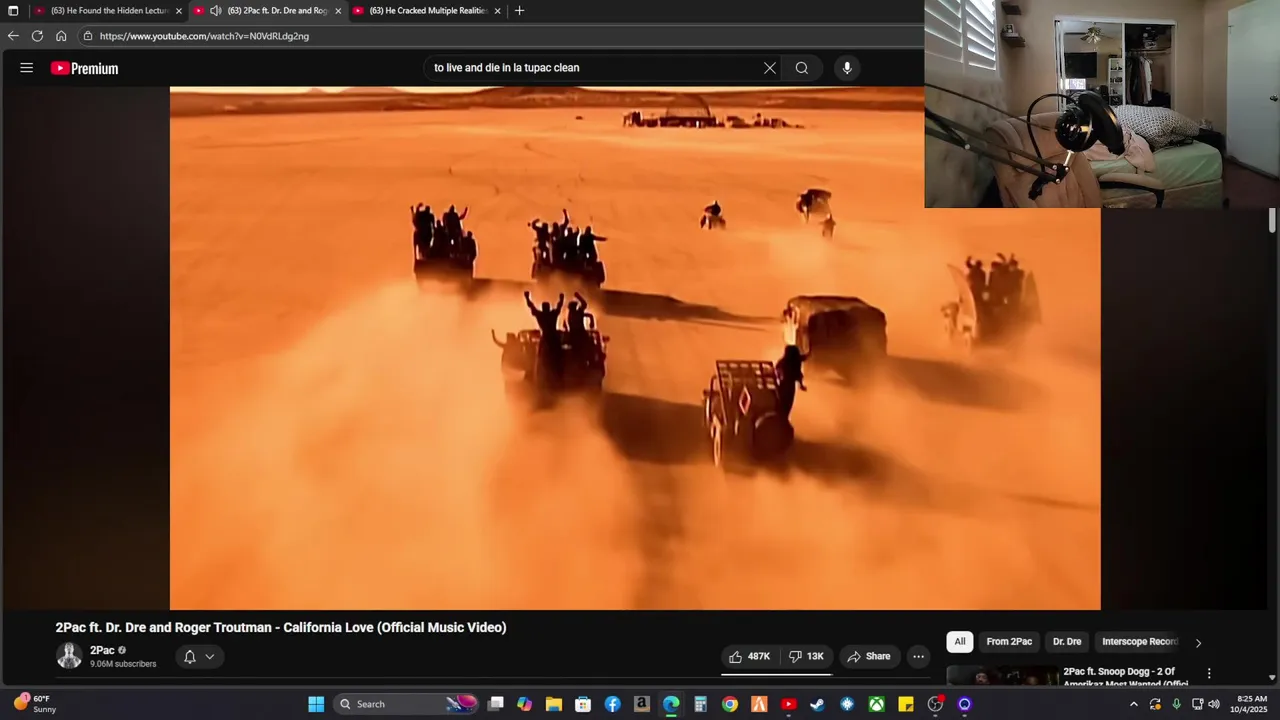Like the video with thumbs up 487K

click(749, 656)
